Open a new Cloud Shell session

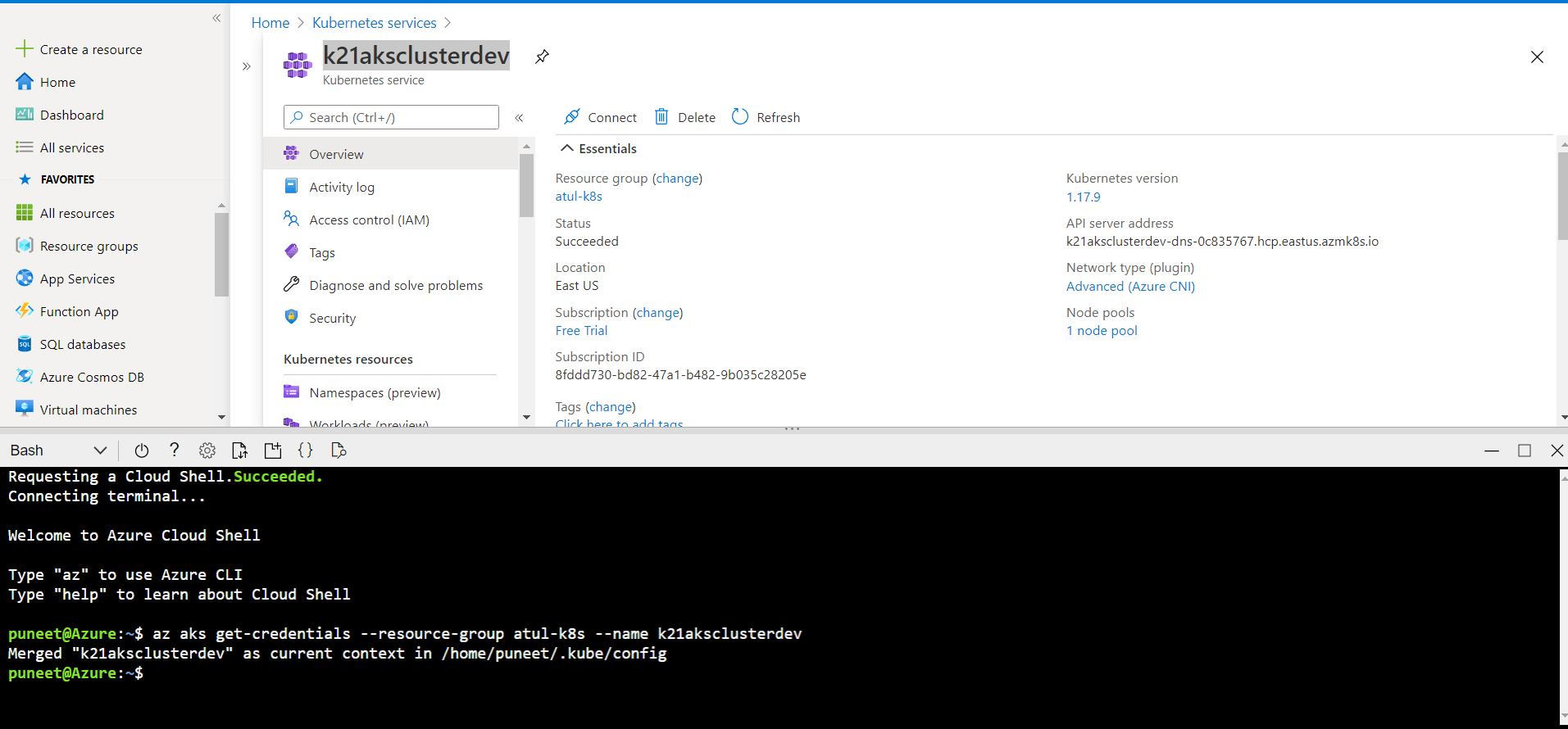pyautogui.click(x=273, y=451)
